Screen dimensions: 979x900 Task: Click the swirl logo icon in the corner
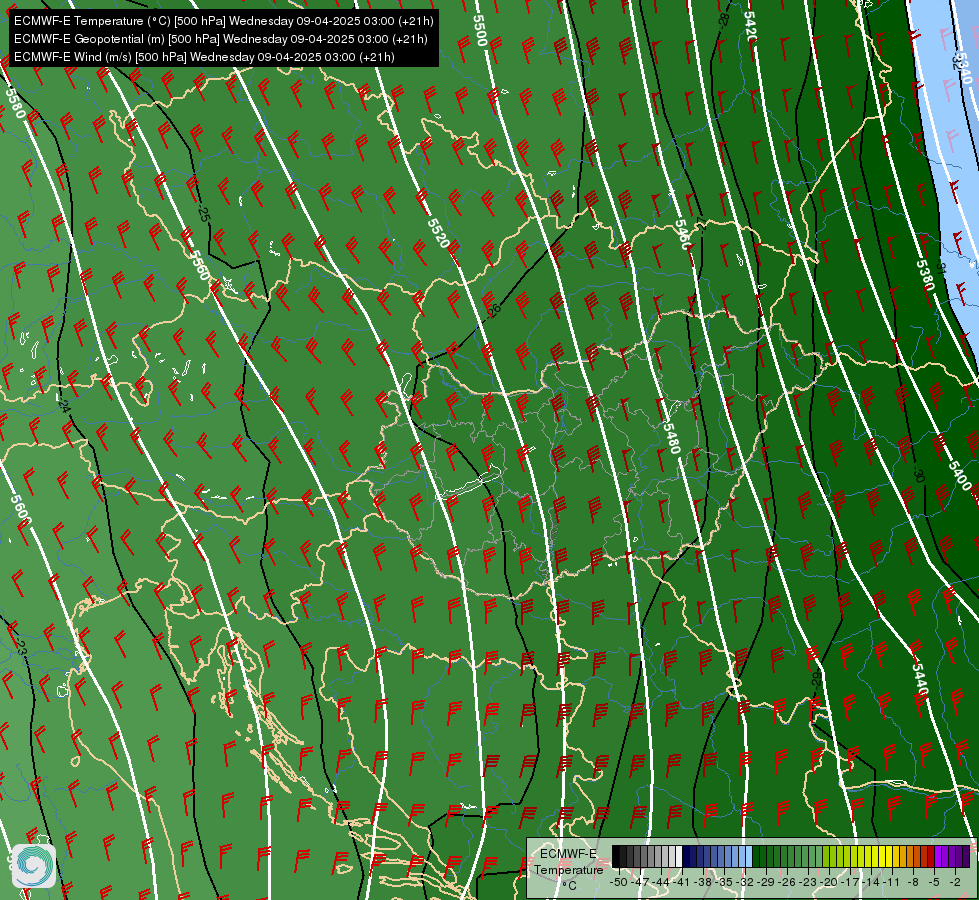34,866
